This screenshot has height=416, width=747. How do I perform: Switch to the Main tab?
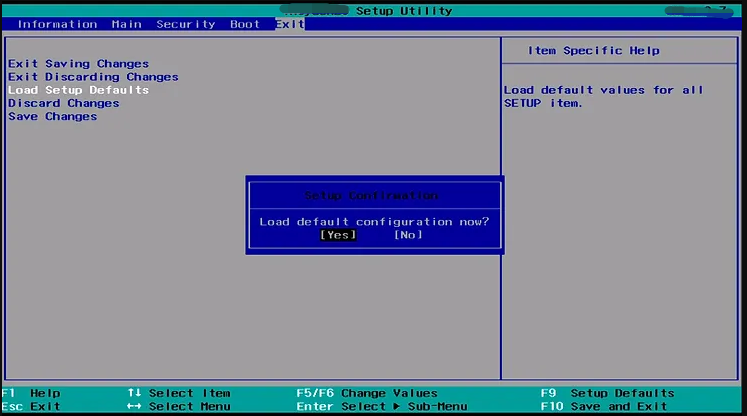pos(127,24)
